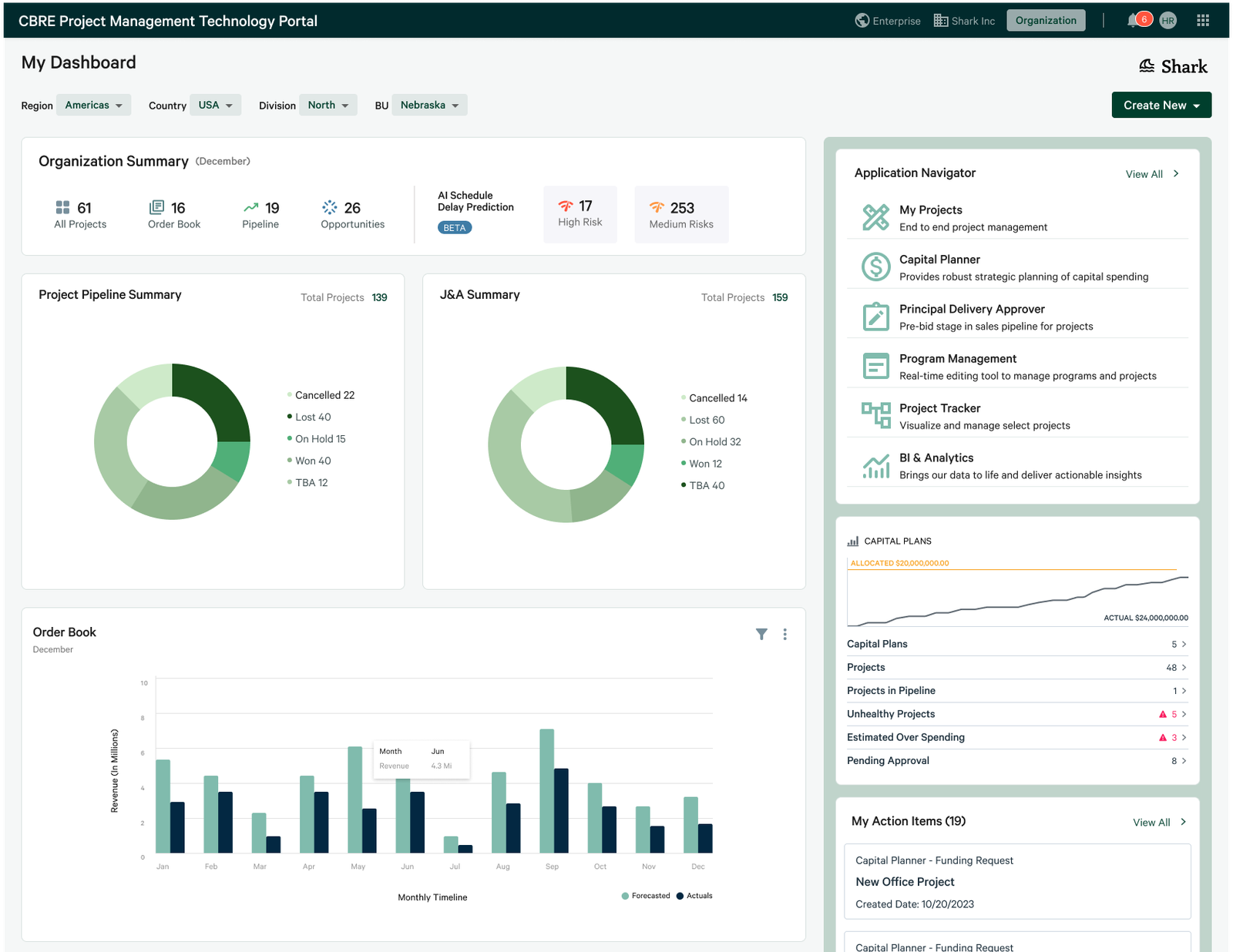Expand the Create New menu
The image size is (1233, 952).
[1161, 105]
